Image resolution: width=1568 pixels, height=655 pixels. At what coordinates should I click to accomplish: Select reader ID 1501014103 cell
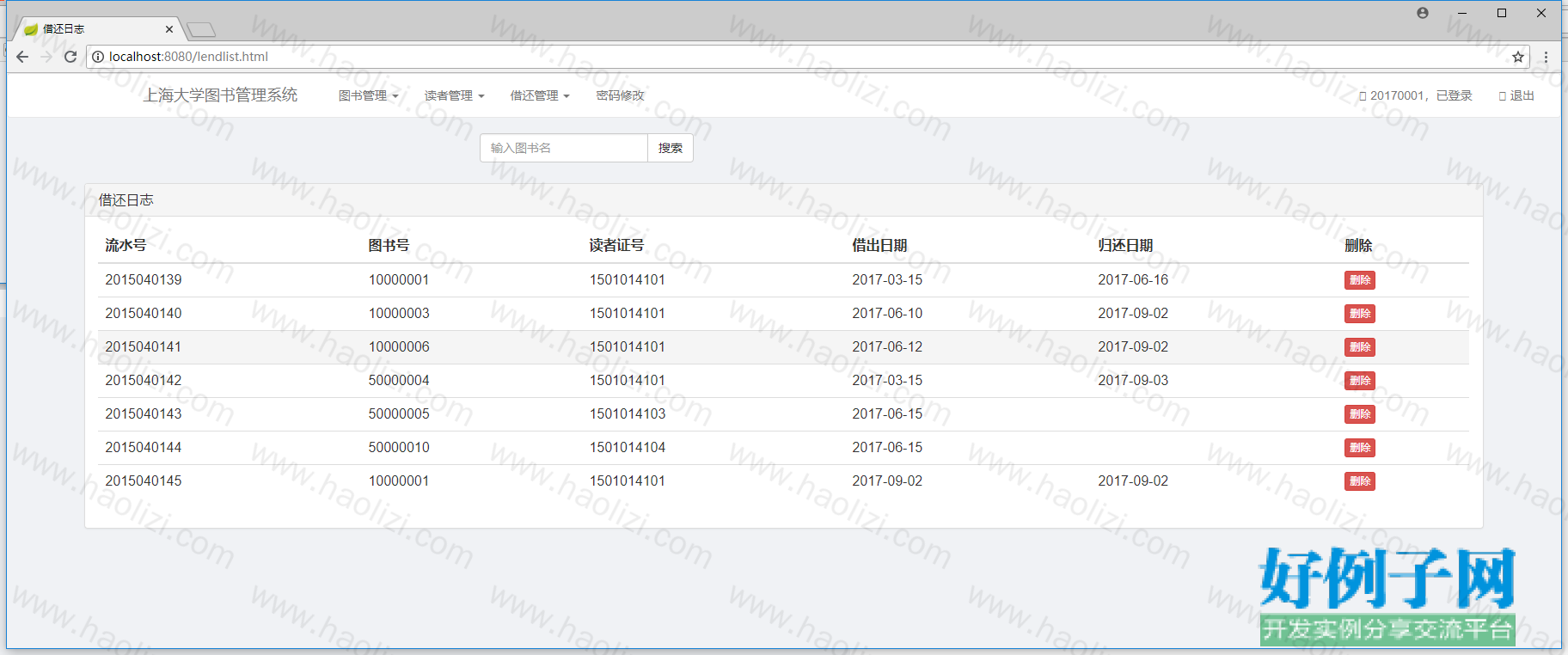pyautogui.click(x=628, y=413)
